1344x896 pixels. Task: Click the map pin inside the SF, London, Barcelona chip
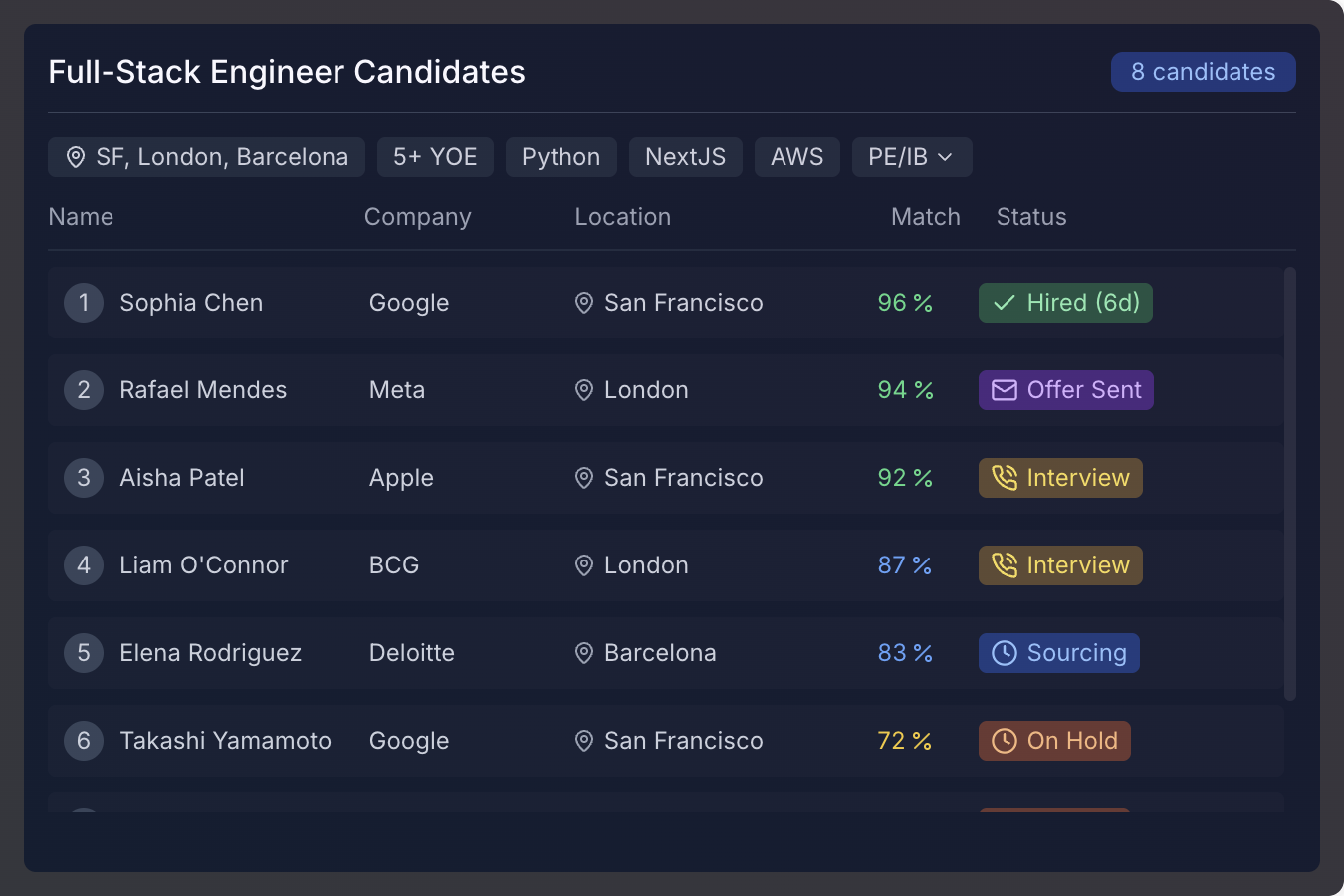point(76,156)
